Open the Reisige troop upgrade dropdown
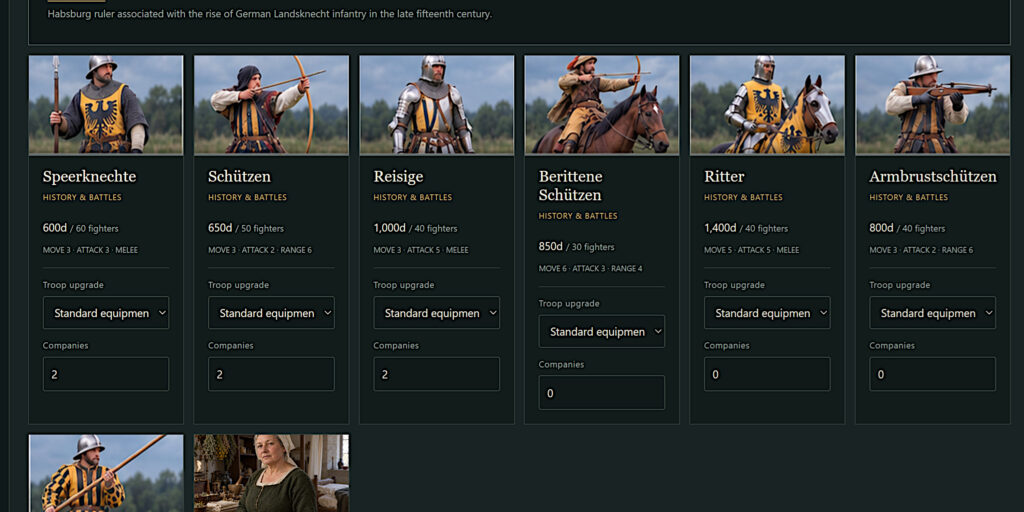 click(436, 313)
